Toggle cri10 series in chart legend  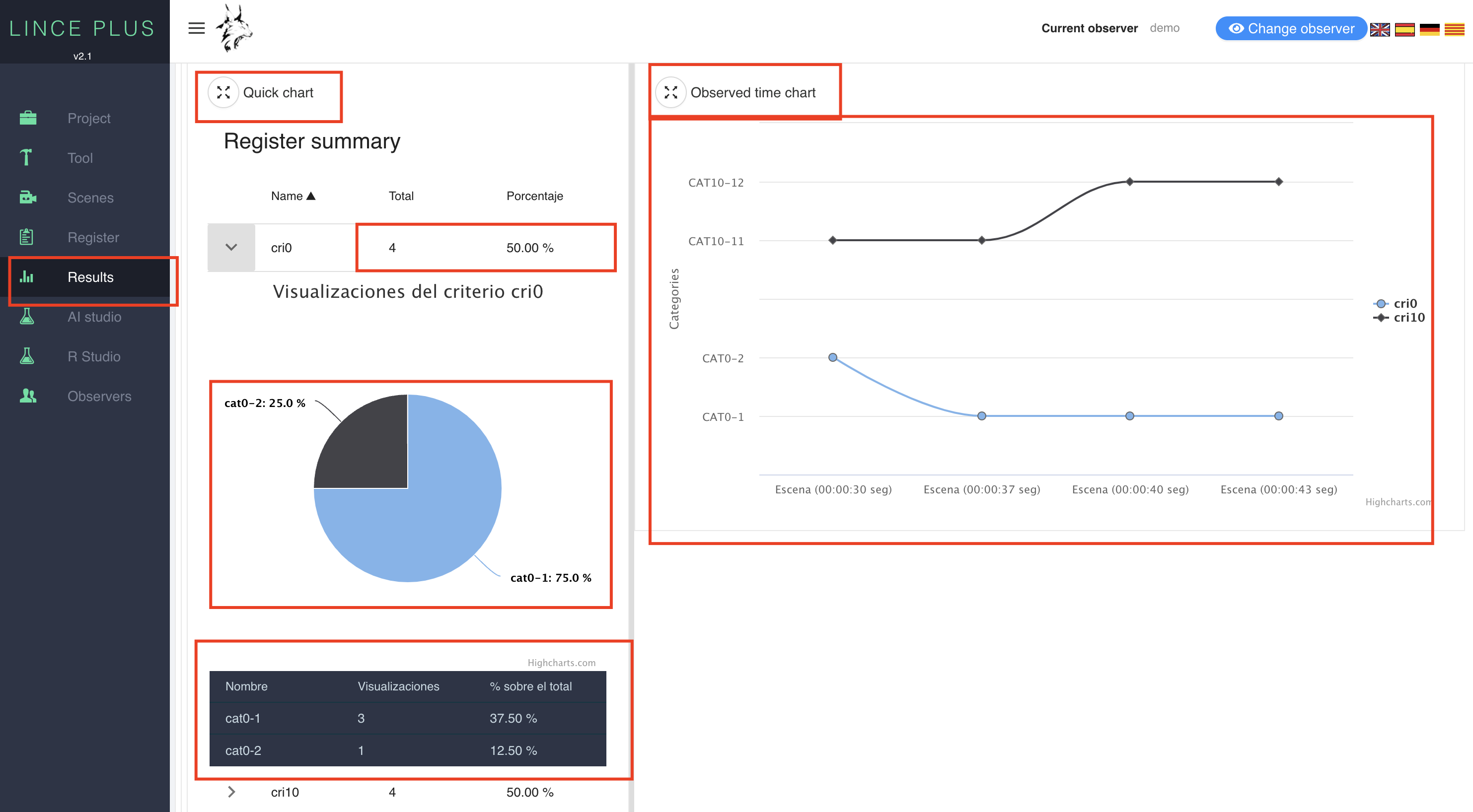coord(1399,317)
